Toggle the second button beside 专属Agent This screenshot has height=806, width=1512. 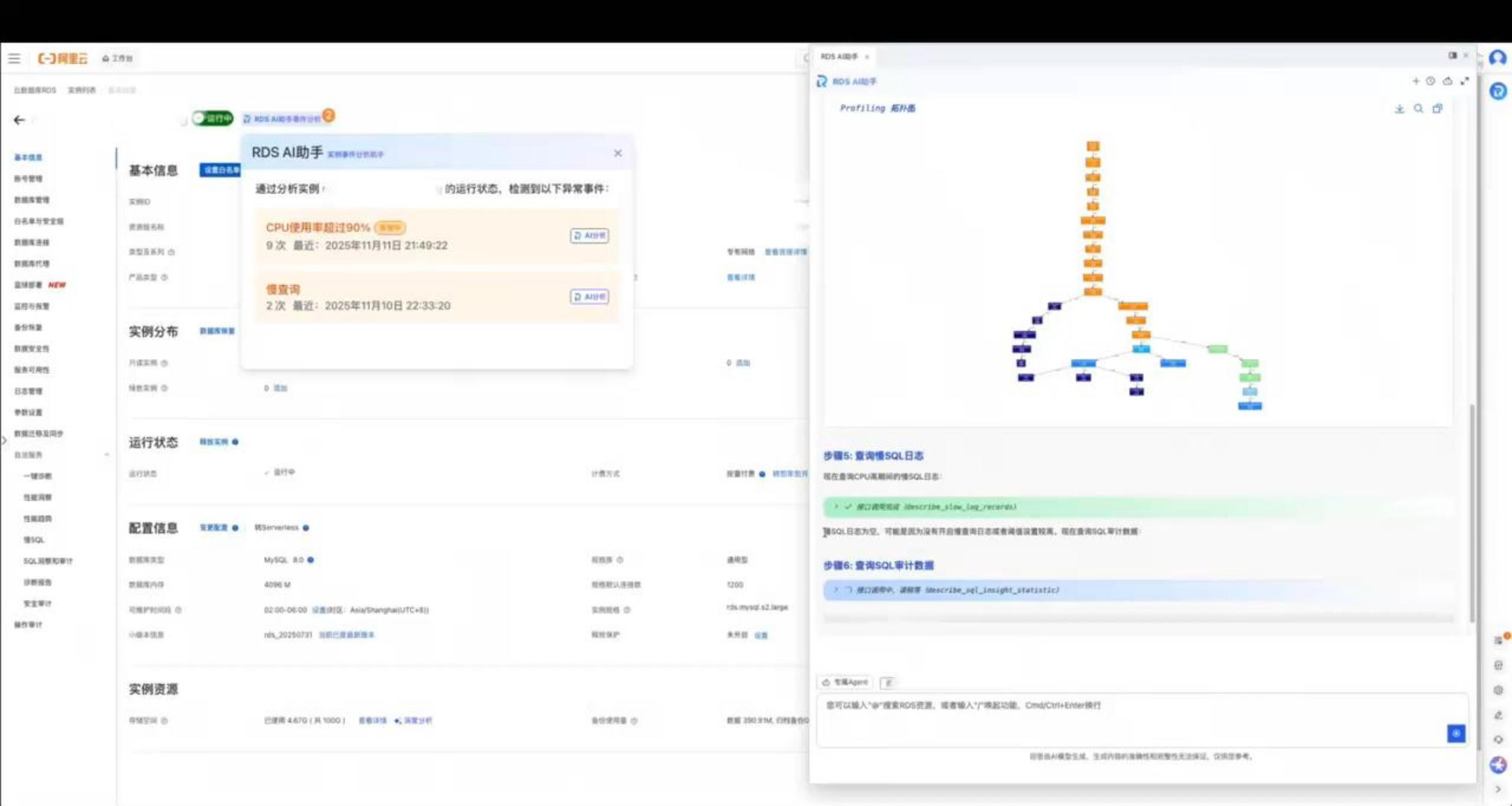[887, 683]
